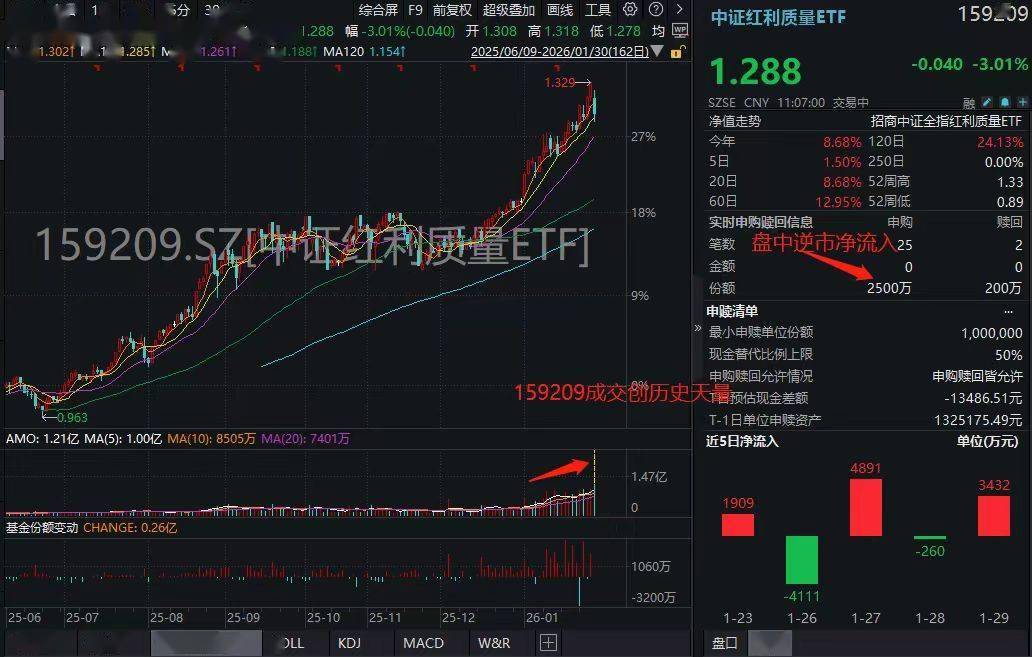This screenshot has height=657, width=1032.
Task: Click 招商中证全指红利质量ETF fund name
Action: (946, 121)
